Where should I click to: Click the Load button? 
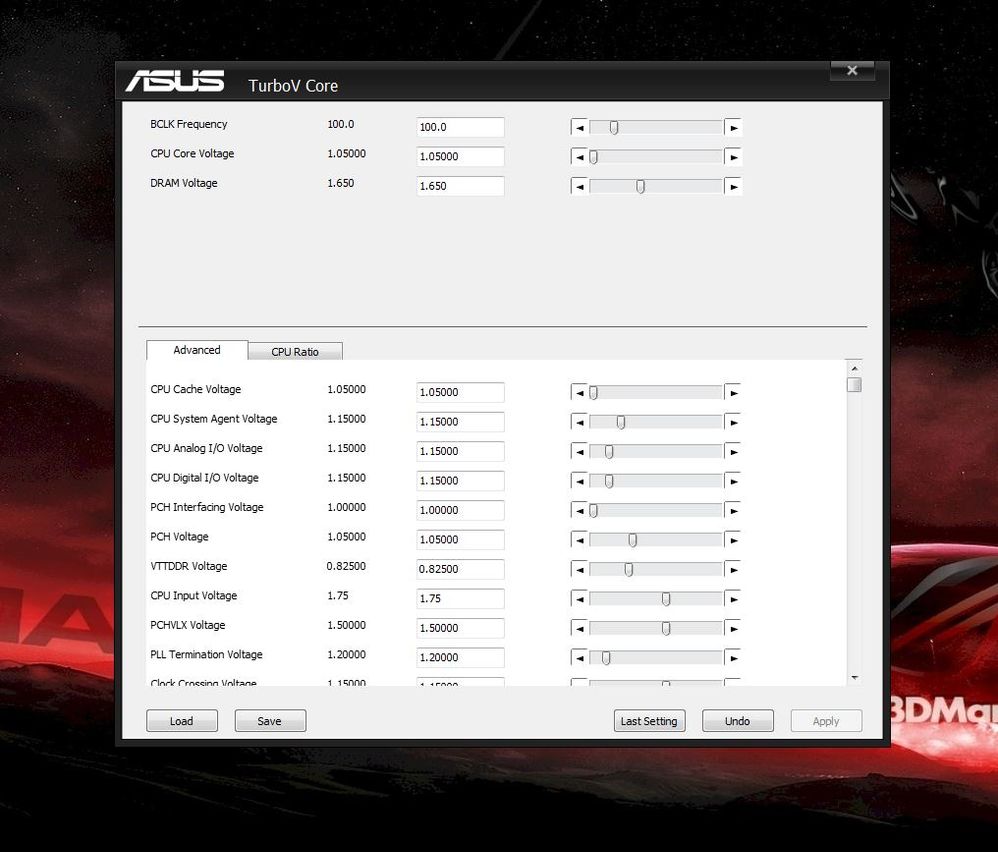coord(181,720)
